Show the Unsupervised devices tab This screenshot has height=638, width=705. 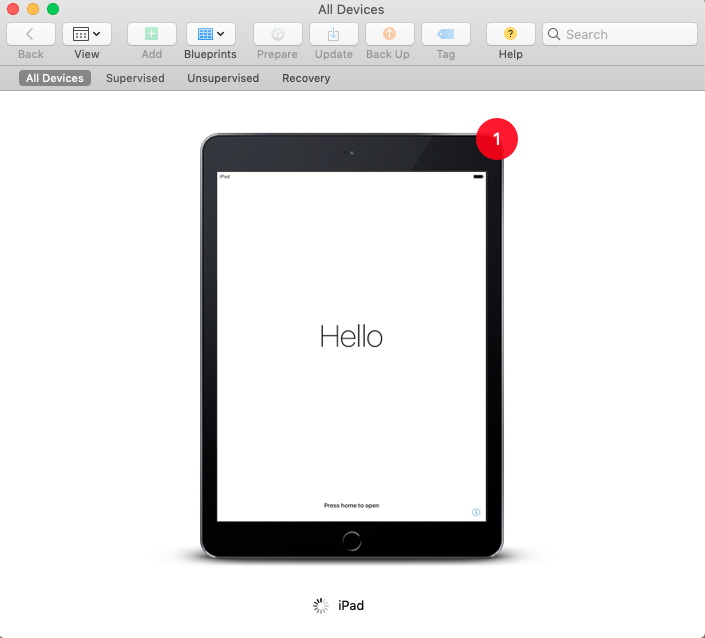pos(223,78)
